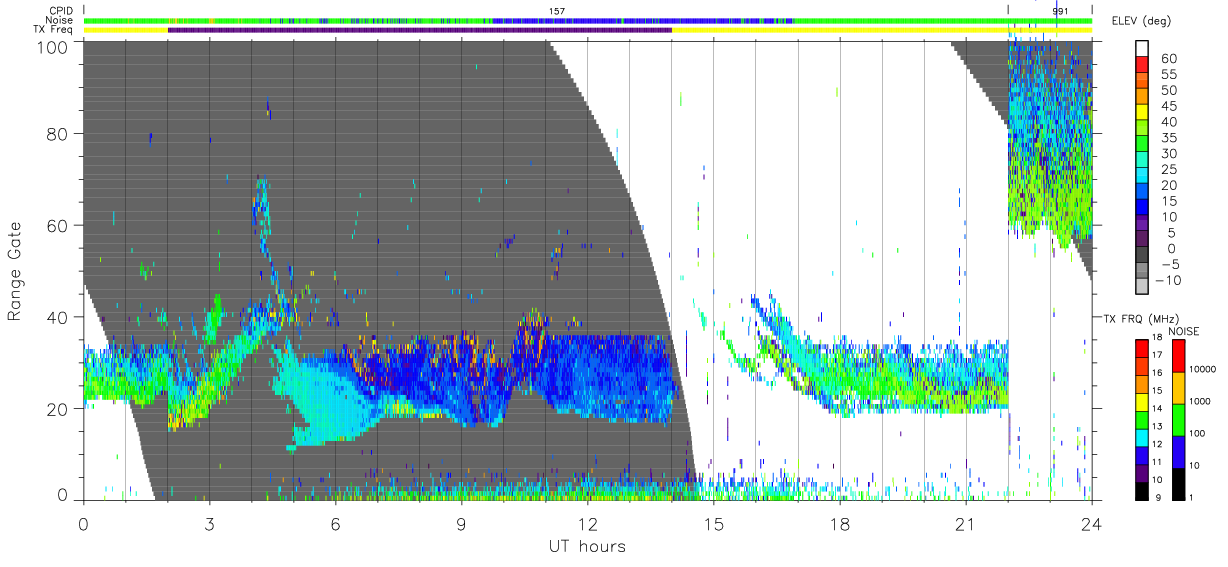
Task: Select the orange segment of the NOISE colorbar
Action: tap(1180, 387)
